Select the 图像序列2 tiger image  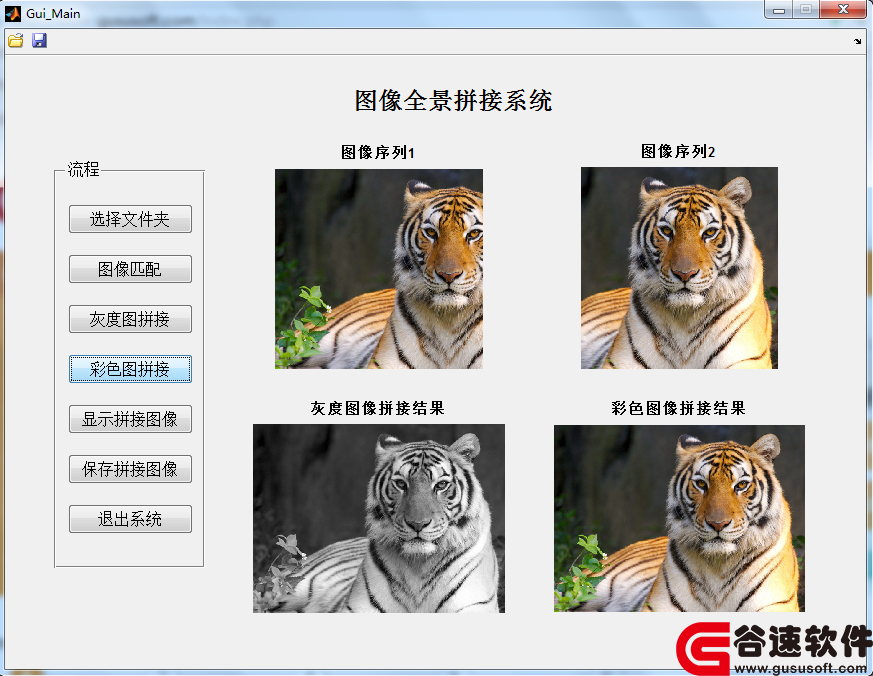(679, 268)
